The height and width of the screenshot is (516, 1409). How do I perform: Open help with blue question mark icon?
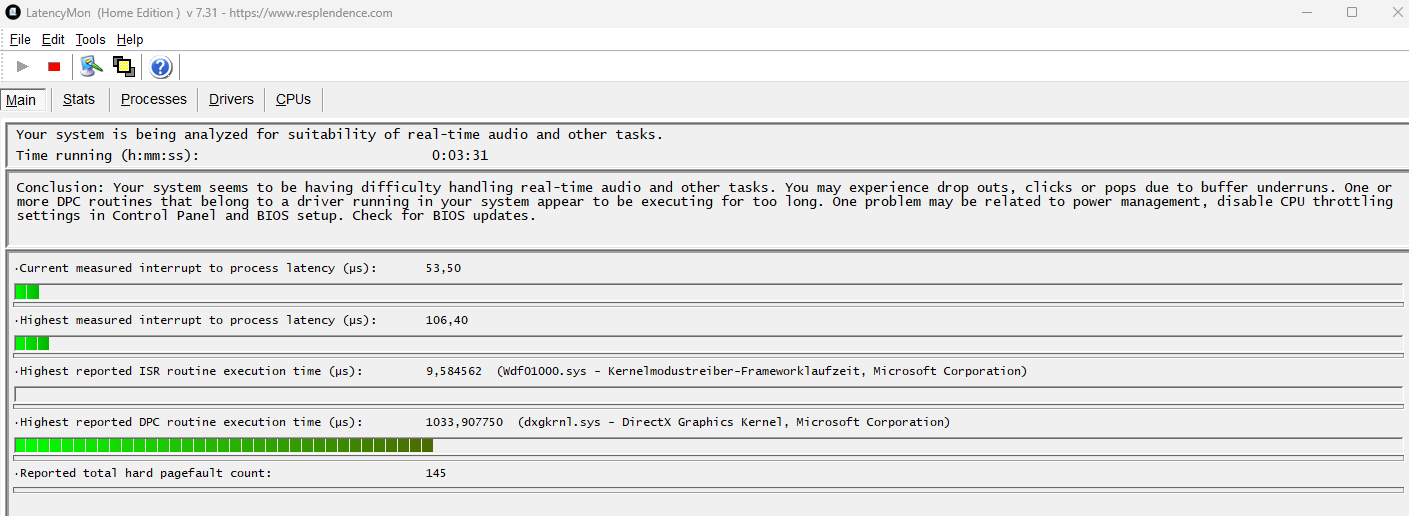tap(161, 67)
